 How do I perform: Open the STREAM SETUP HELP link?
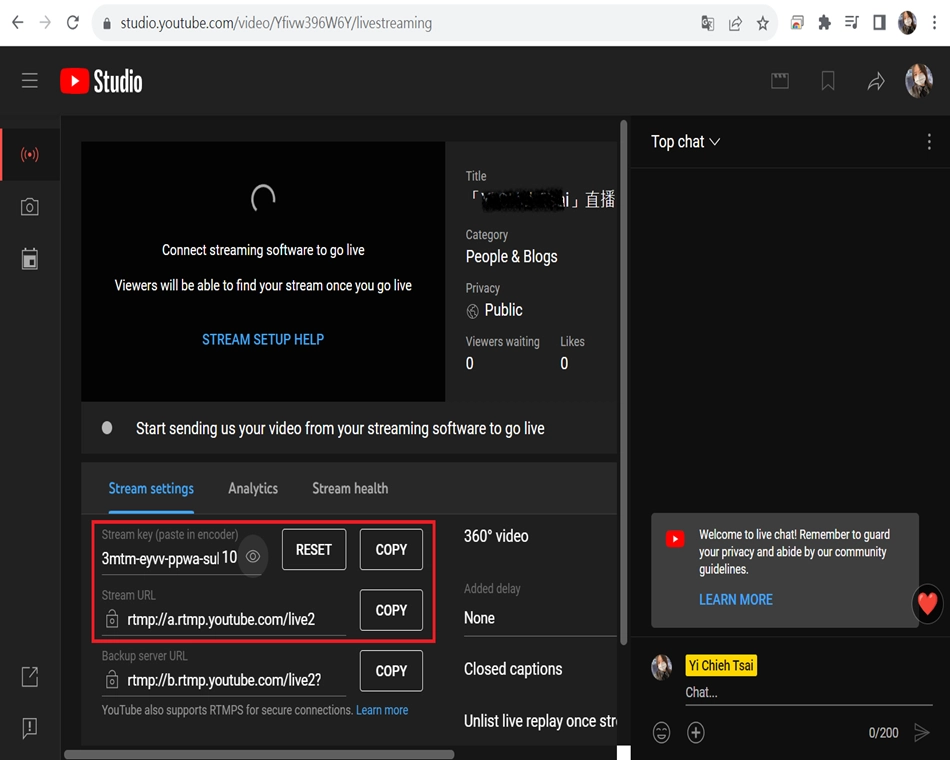tap(263, 339)
